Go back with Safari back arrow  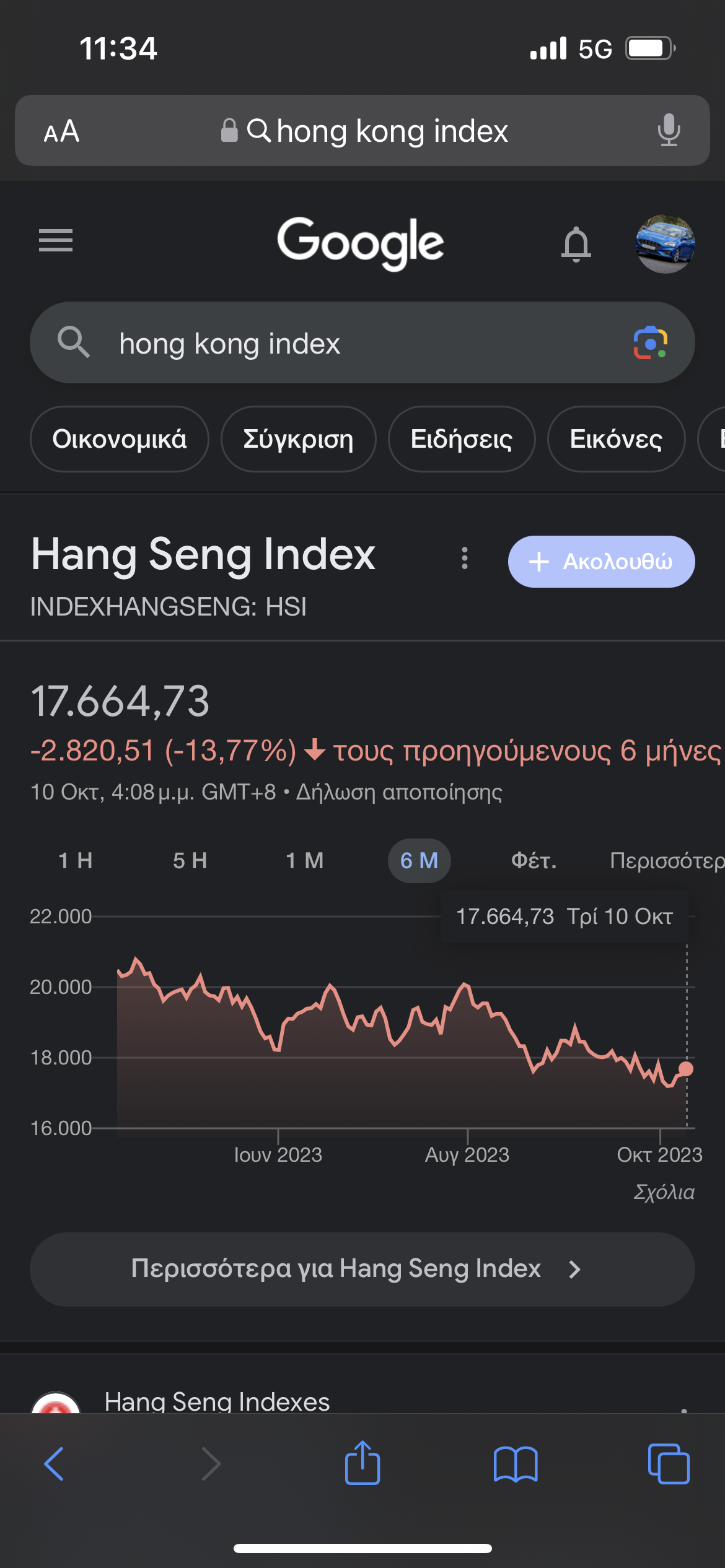55,1464
